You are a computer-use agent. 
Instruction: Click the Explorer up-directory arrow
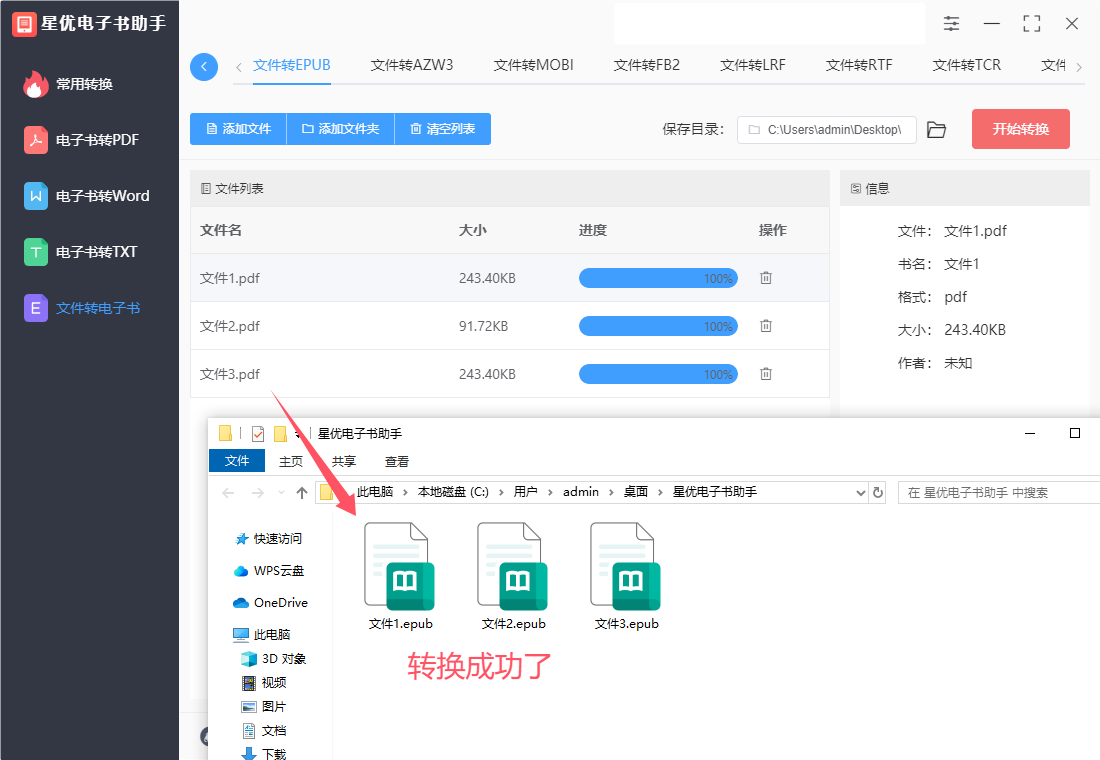click(x=302, y=493)
